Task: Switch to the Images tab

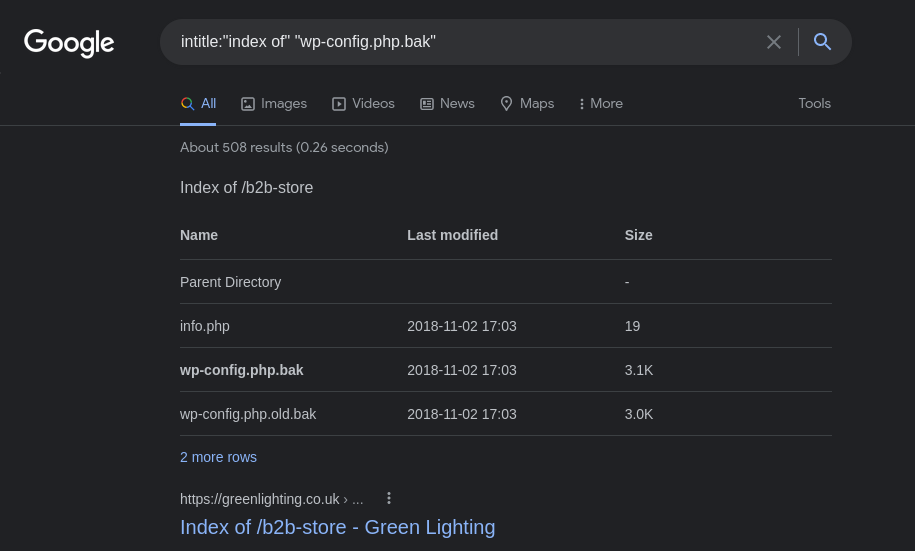Action: [x=274, y=104]
